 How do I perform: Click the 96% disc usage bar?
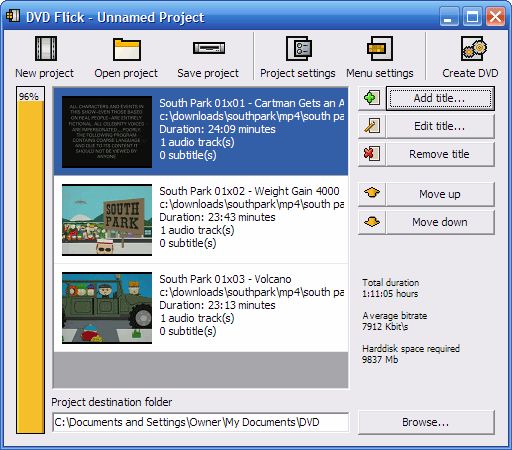30,260
